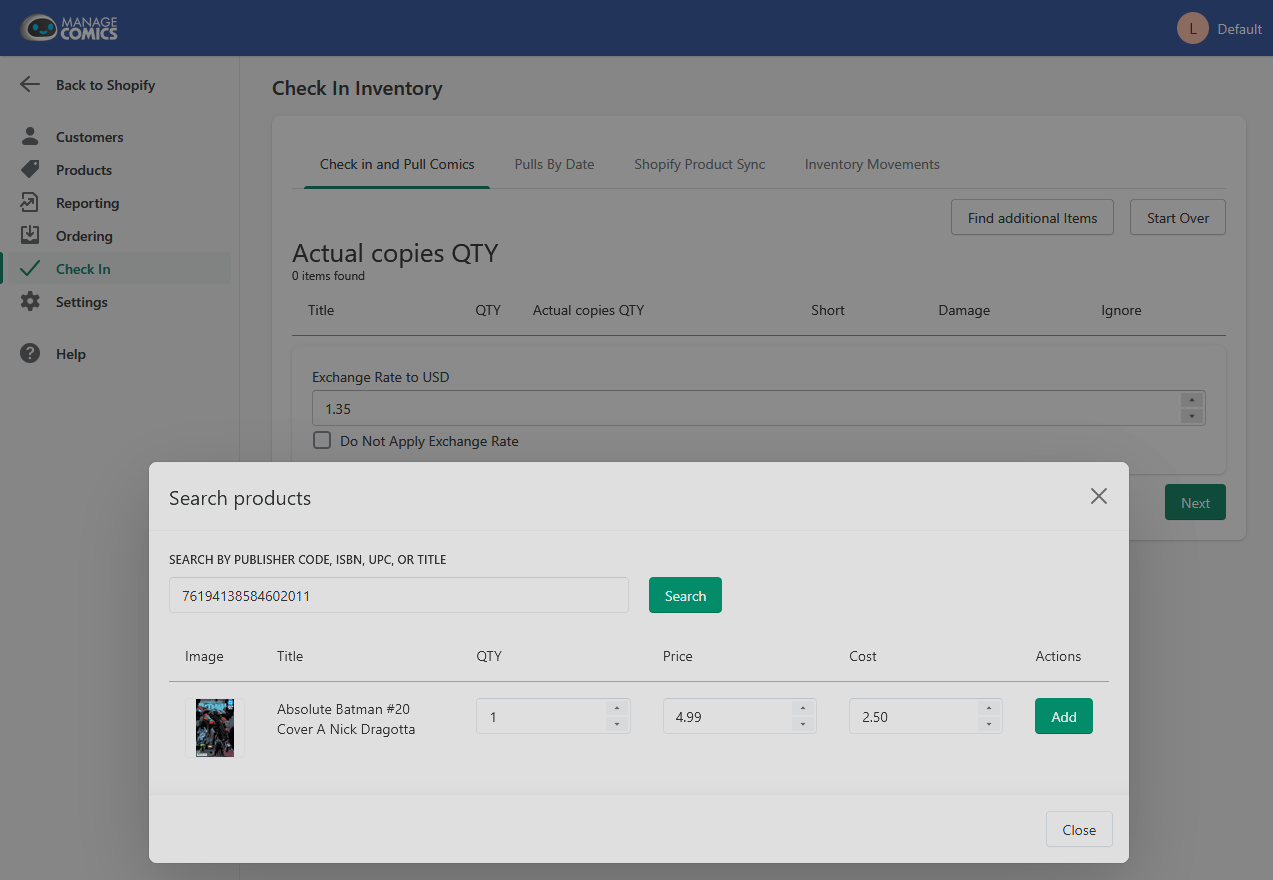Screen dimensions: 1273x880
Task: Click the Settings gear icon
Action: click(x=30, y=302)
